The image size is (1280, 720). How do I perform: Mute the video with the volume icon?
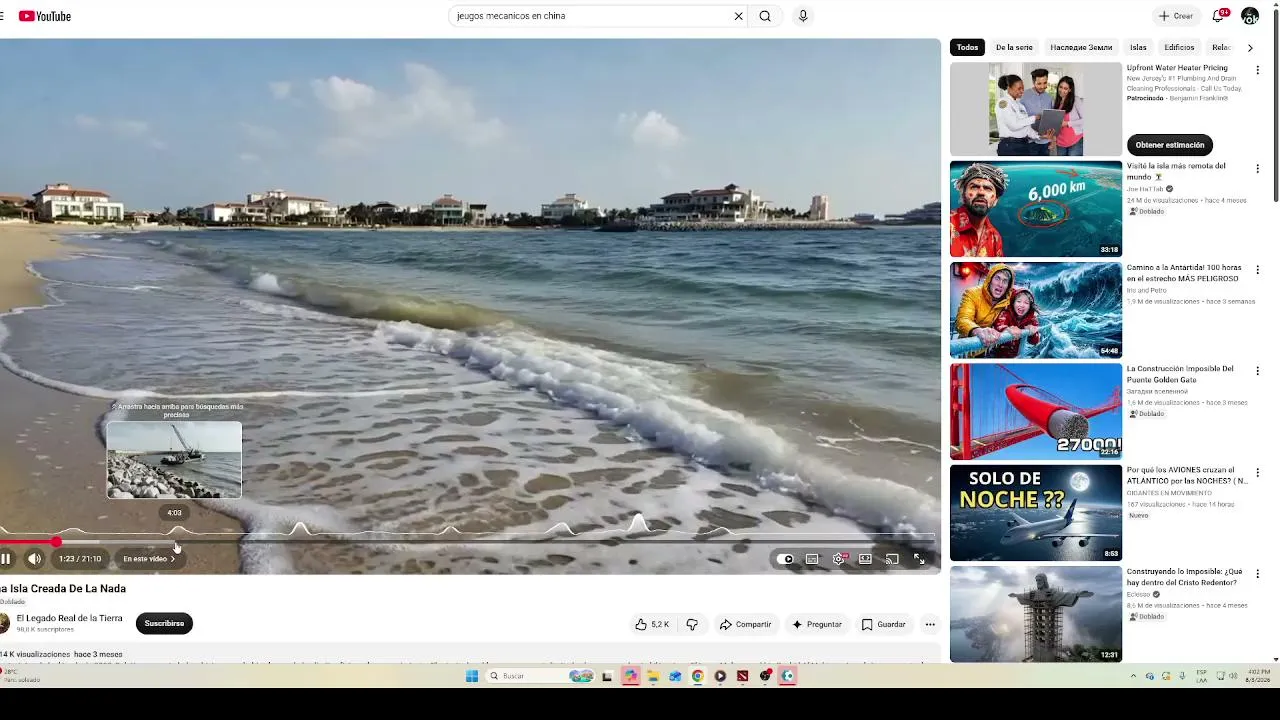[x=34, y=559]
